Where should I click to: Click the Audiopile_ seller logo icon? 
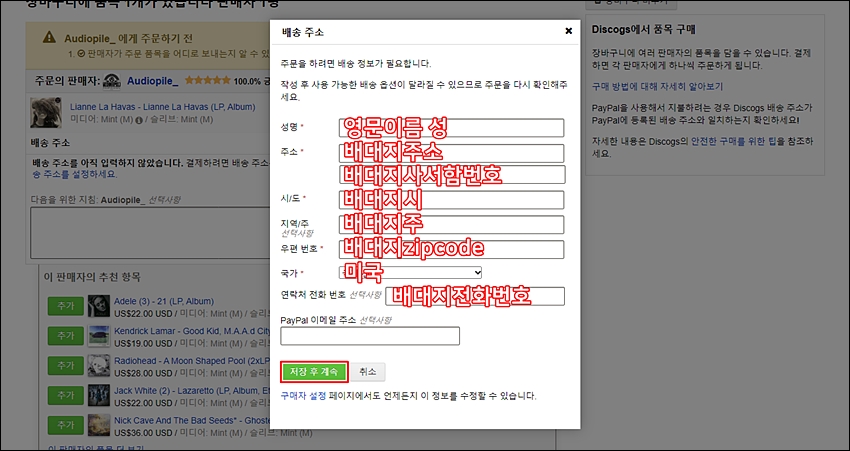coord(112,81)
